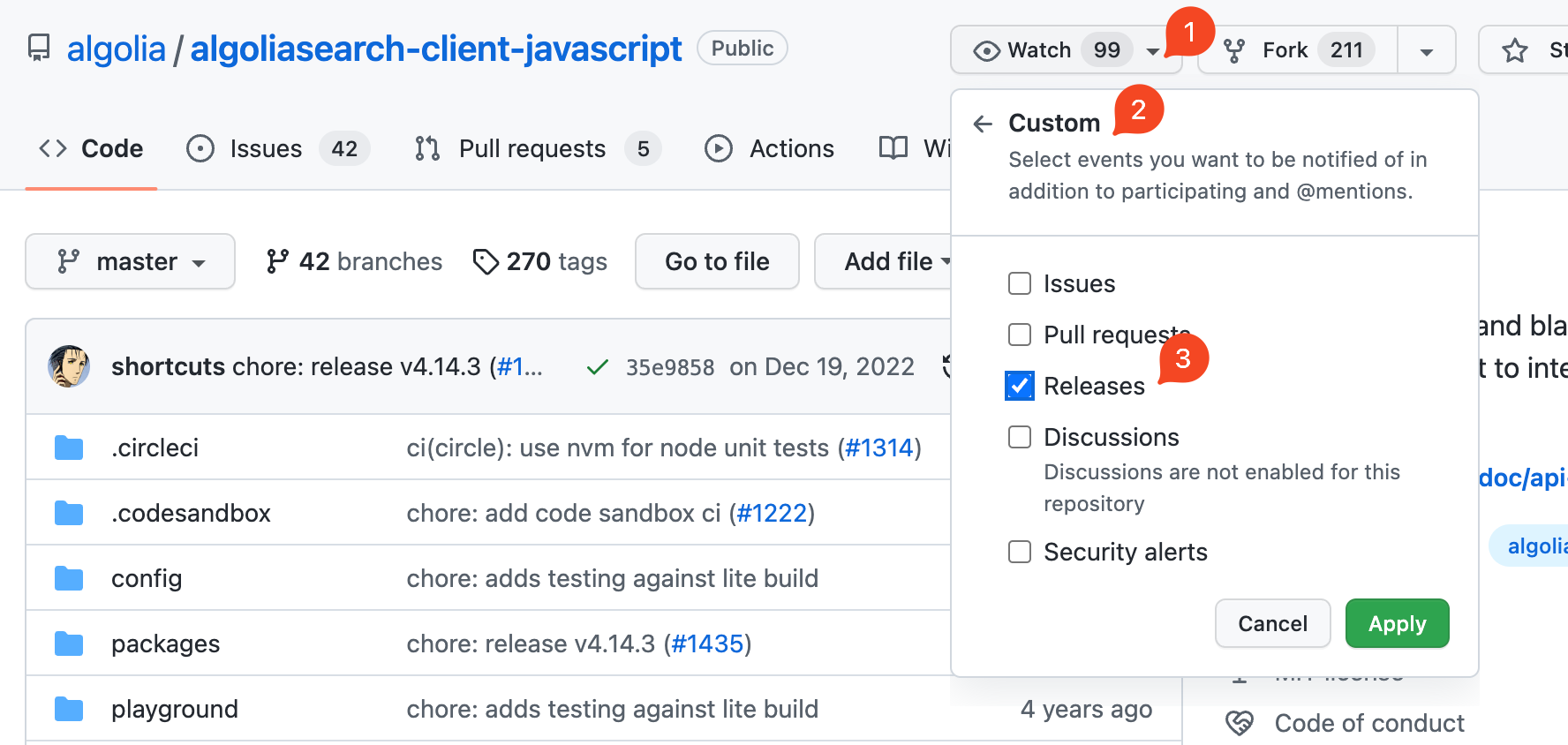
Task: Open the .codesandbox folder name
Action: click(191, 513)
